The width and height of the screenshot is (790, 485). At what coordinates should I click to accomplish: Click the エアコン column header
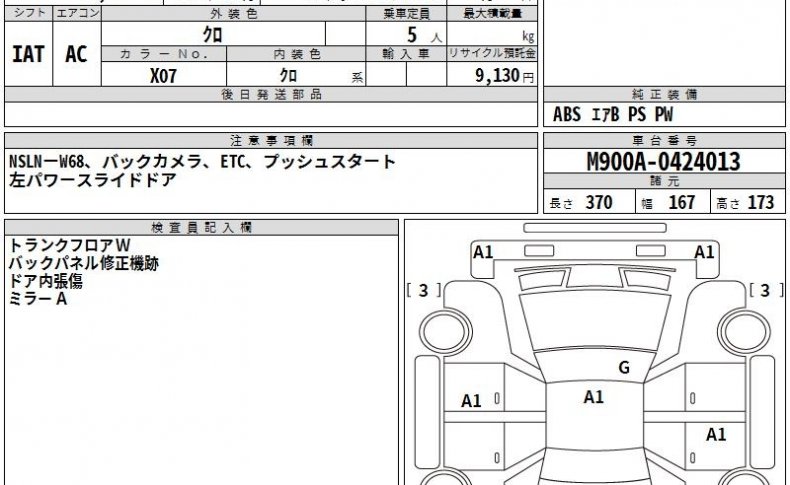click(77, 13)
